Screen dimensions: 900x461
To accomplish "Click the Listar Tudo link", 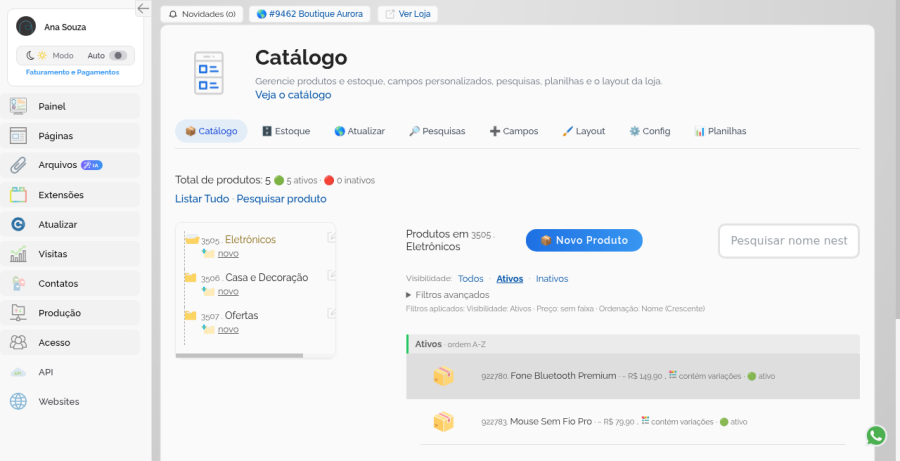I will (x=201, y=199).
